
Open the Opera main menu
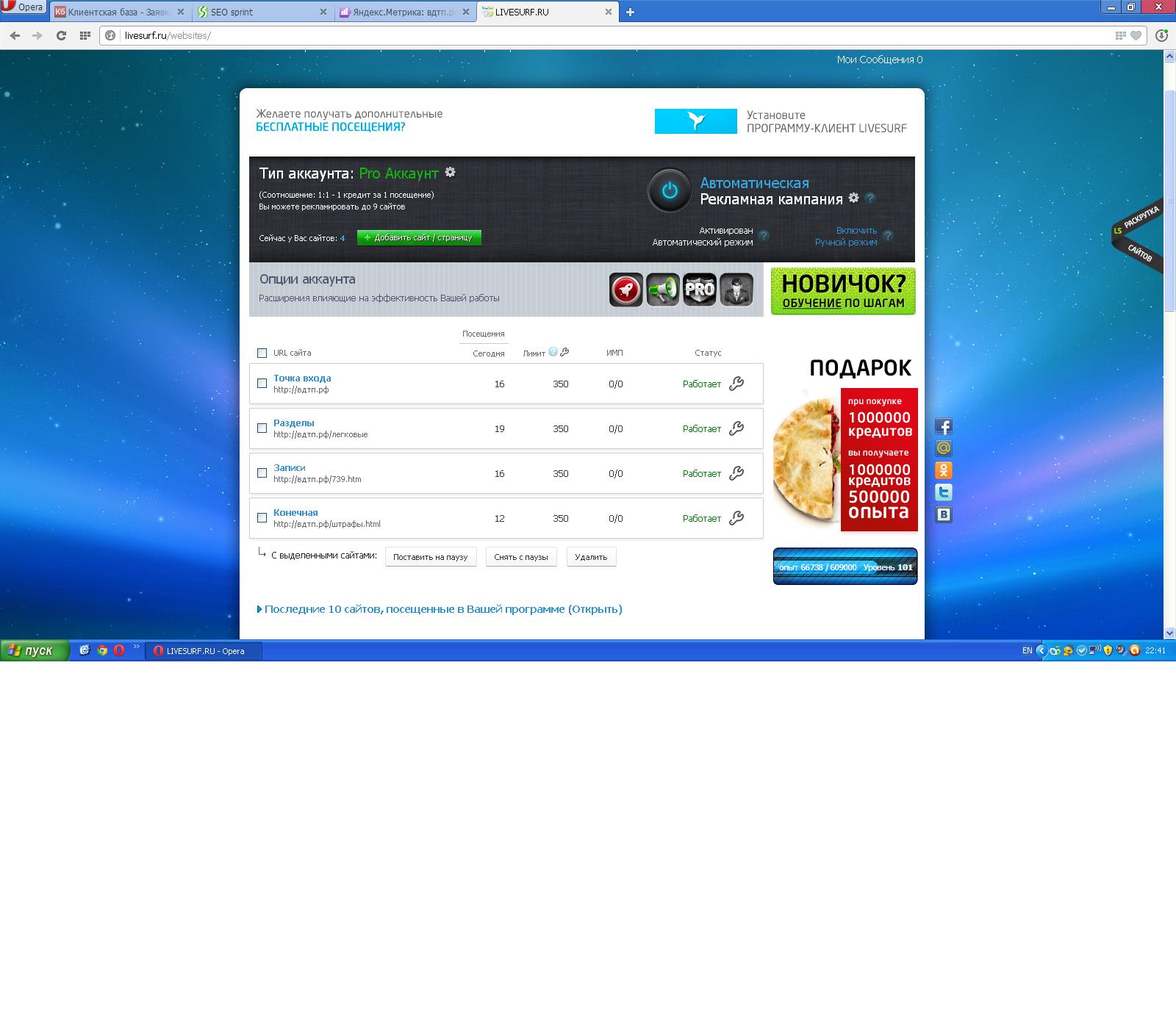pyautogui.click(x=24, y=7)
